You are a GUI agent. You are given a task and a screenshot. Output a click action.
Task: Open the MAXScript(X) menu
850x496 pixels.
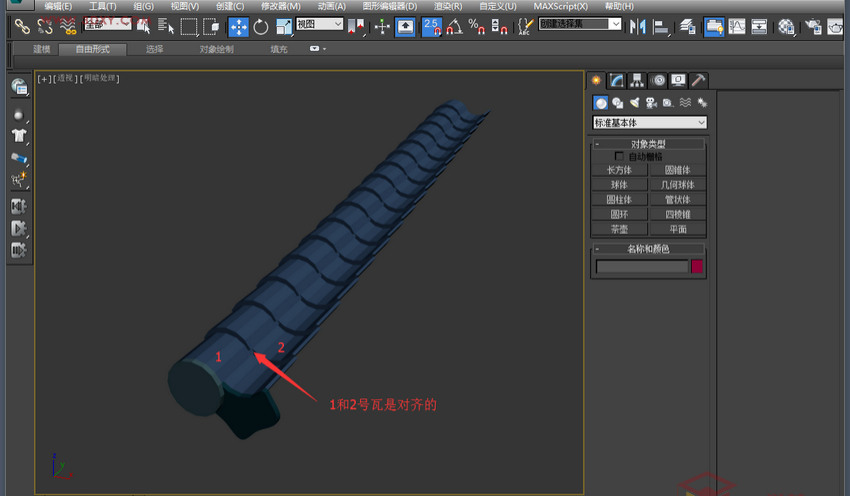(560, 6)
